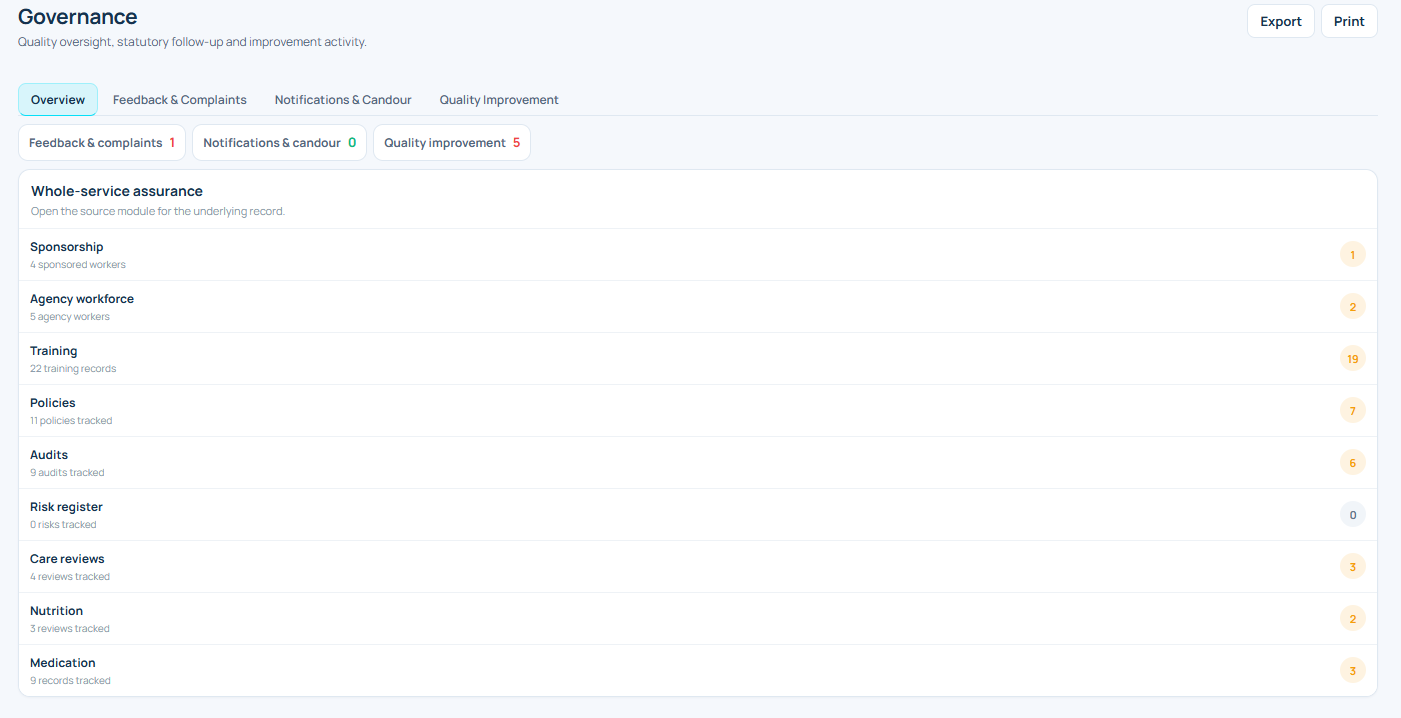The height and width of the screenshot is (718, 1401).
Task: Open the Audits row
Action: [x=697, y=463]
